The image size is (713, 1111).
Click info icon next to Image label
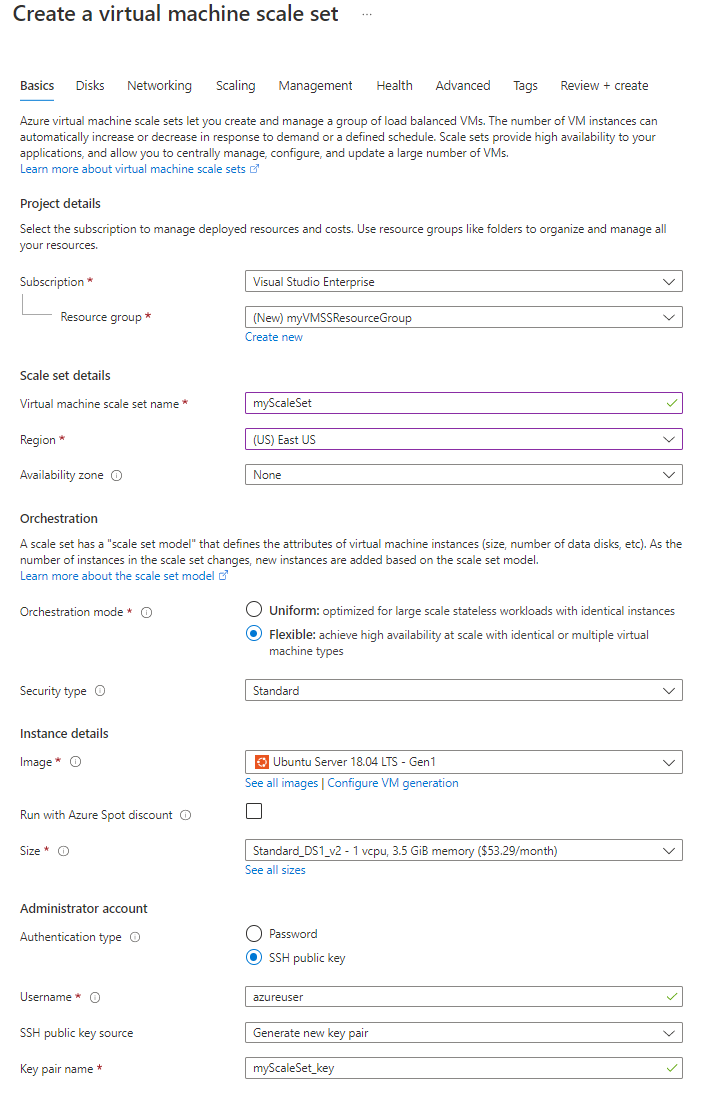pyautogui.click(x=76, y=762)
